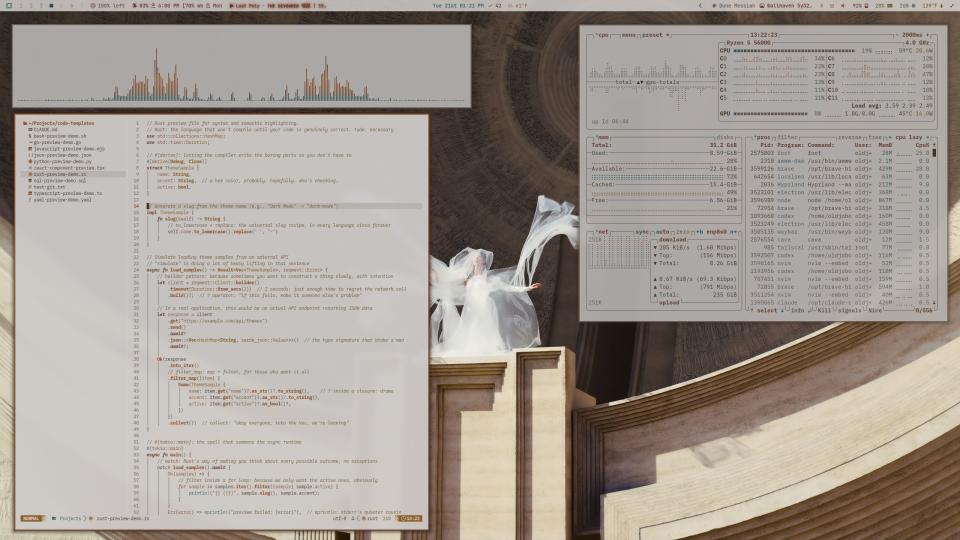Click the braces icon next to json-preview-demo.json
960x540 pixels.
point(30,155)
